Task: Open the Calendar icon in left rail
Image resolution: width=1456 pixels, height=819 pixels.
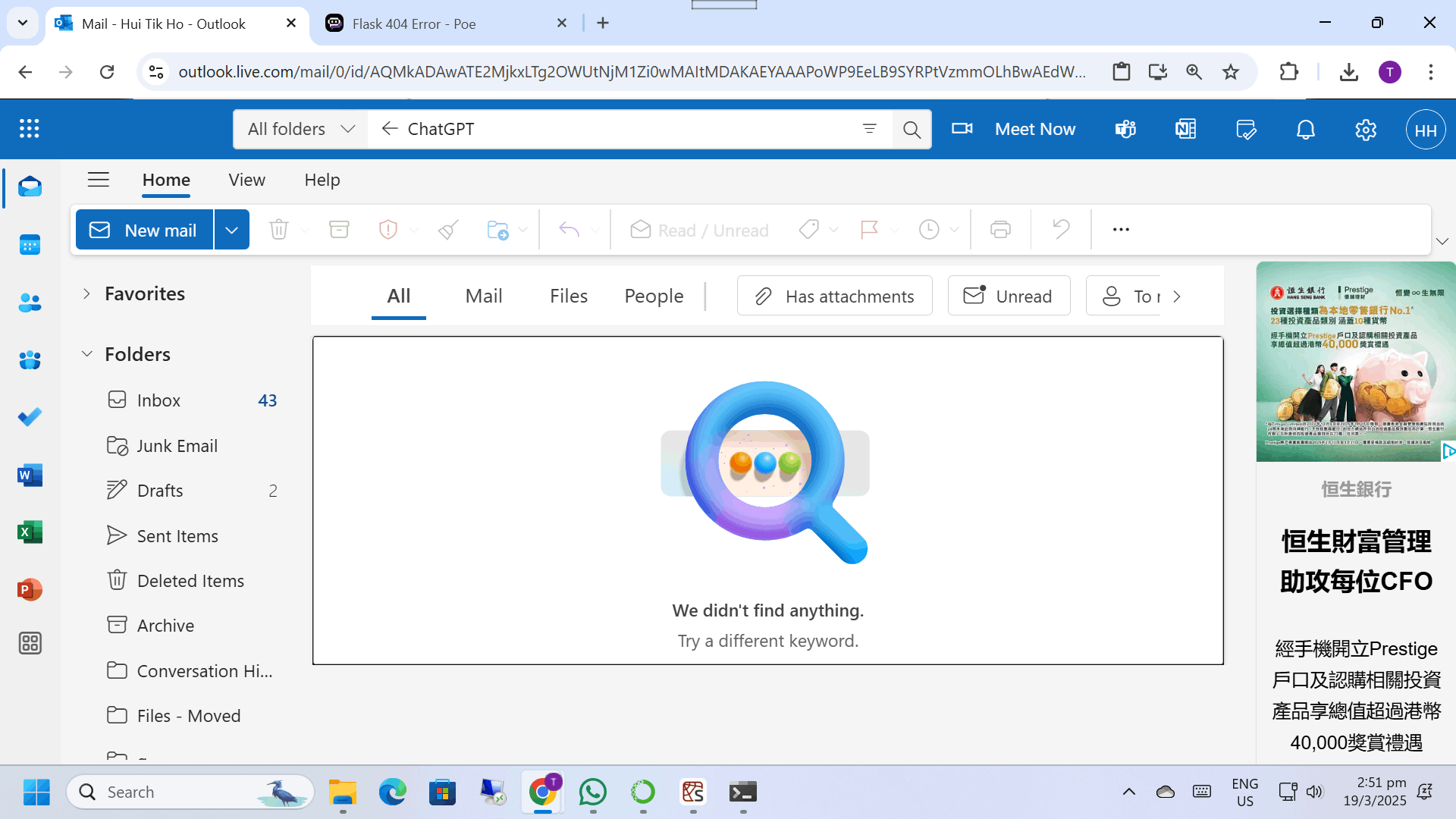Action: 30,245
